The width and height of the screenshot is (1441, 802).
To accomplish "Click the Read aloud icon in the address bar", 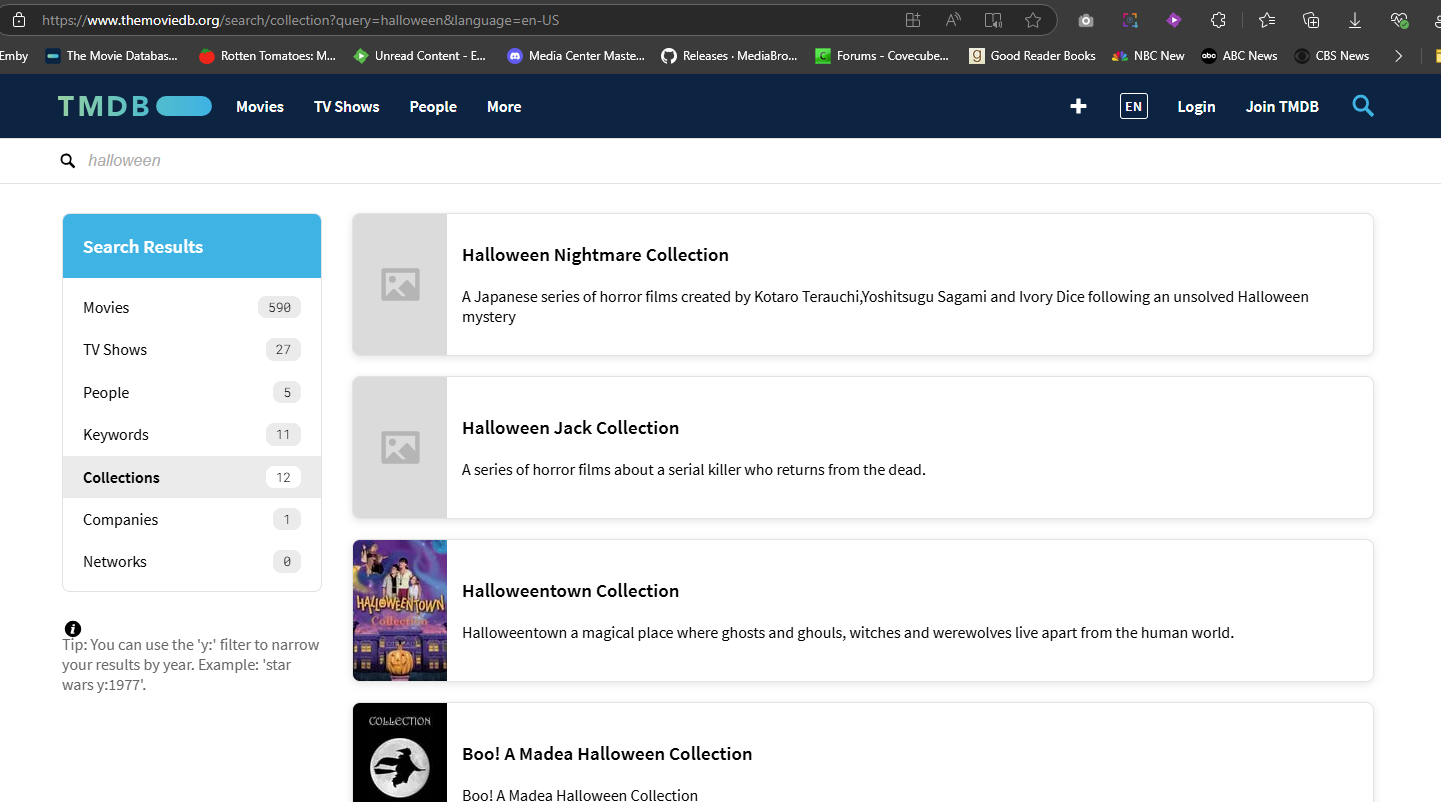I will (953, 20).
